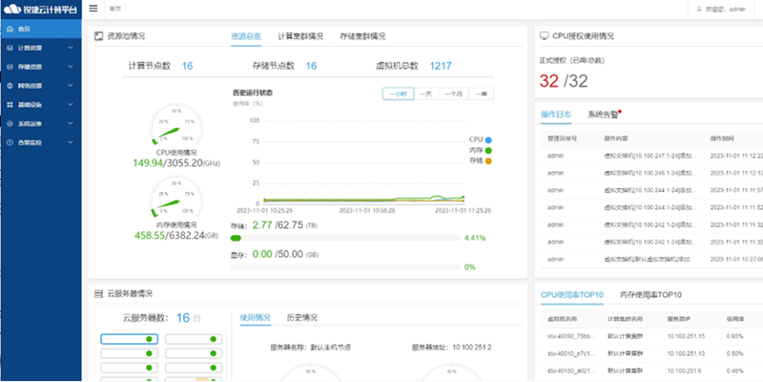
Task: Switch to the 内存使用率TOP10 tab
Action: (651, 295)
